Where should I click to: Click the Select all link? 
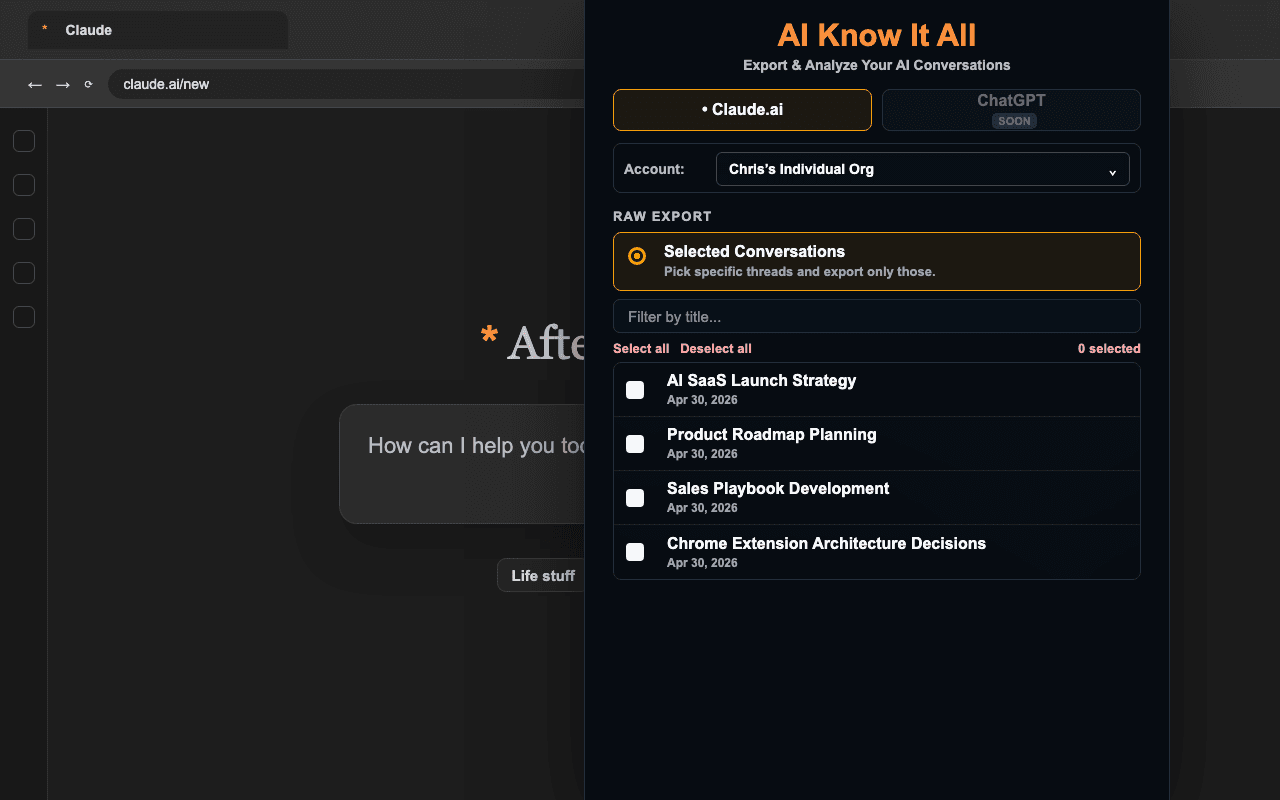click(x=641, y=349)
